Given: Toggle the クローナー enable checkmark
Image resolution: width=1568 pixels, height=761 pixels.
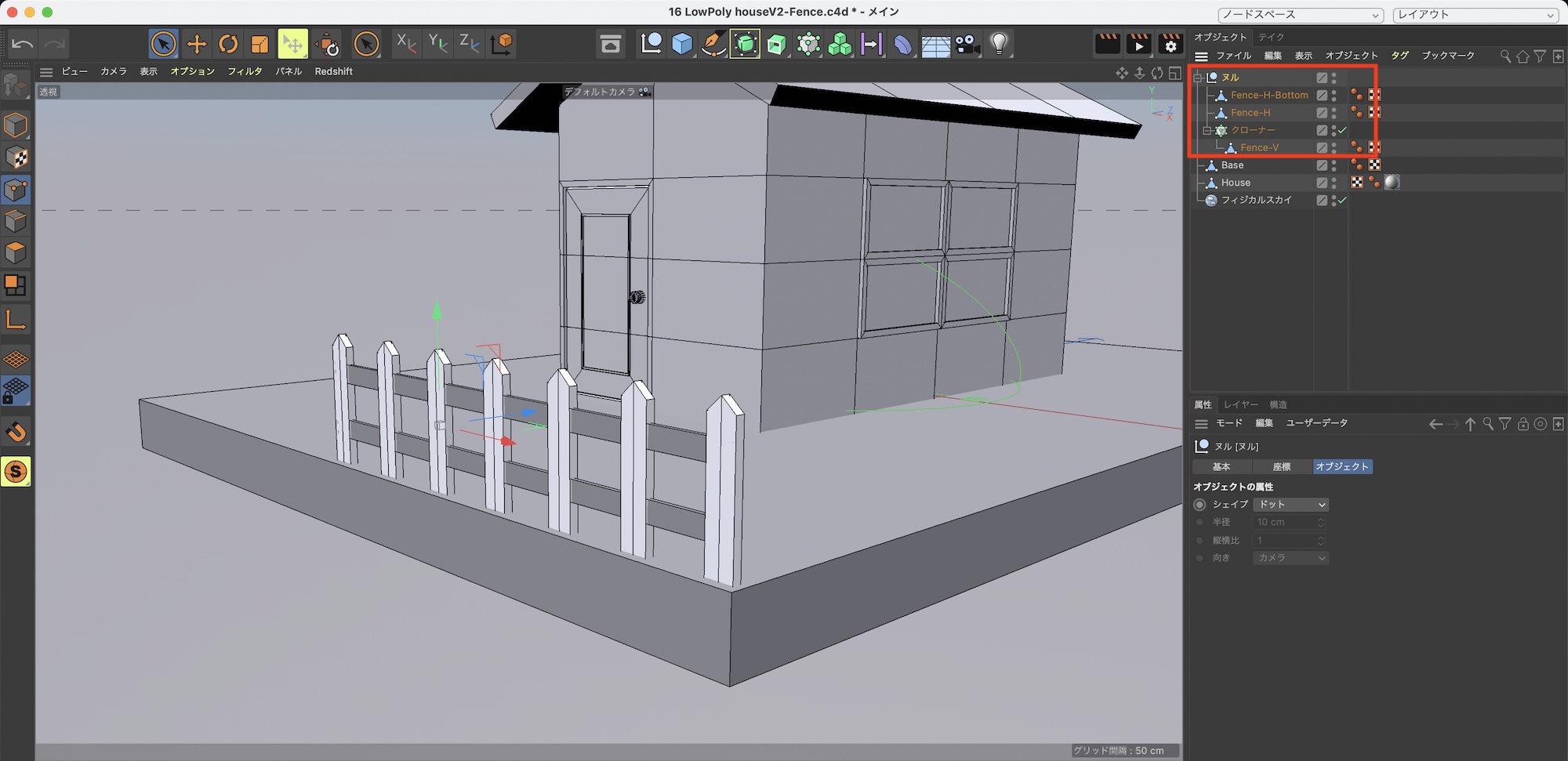Looking at the screenshot, I should point(1342,130).
